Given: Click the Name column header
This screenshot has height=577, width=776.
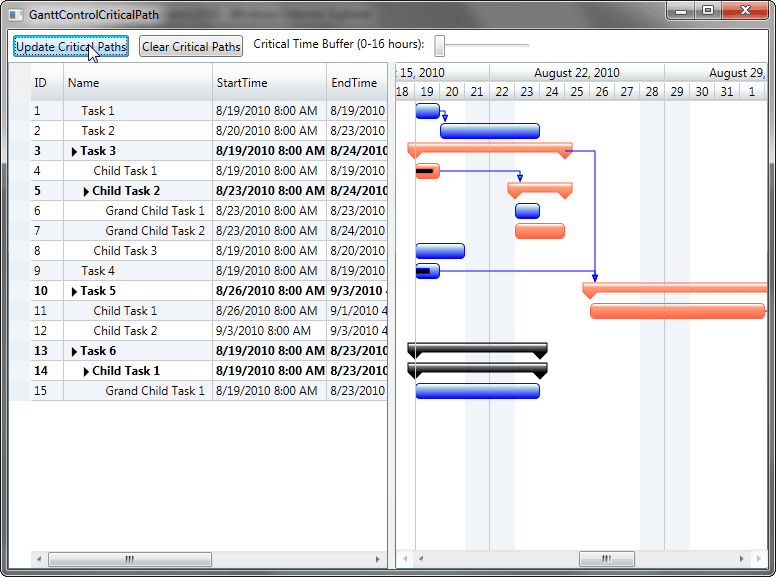Looking at the screenshot, I should click(x=138, y=83).
